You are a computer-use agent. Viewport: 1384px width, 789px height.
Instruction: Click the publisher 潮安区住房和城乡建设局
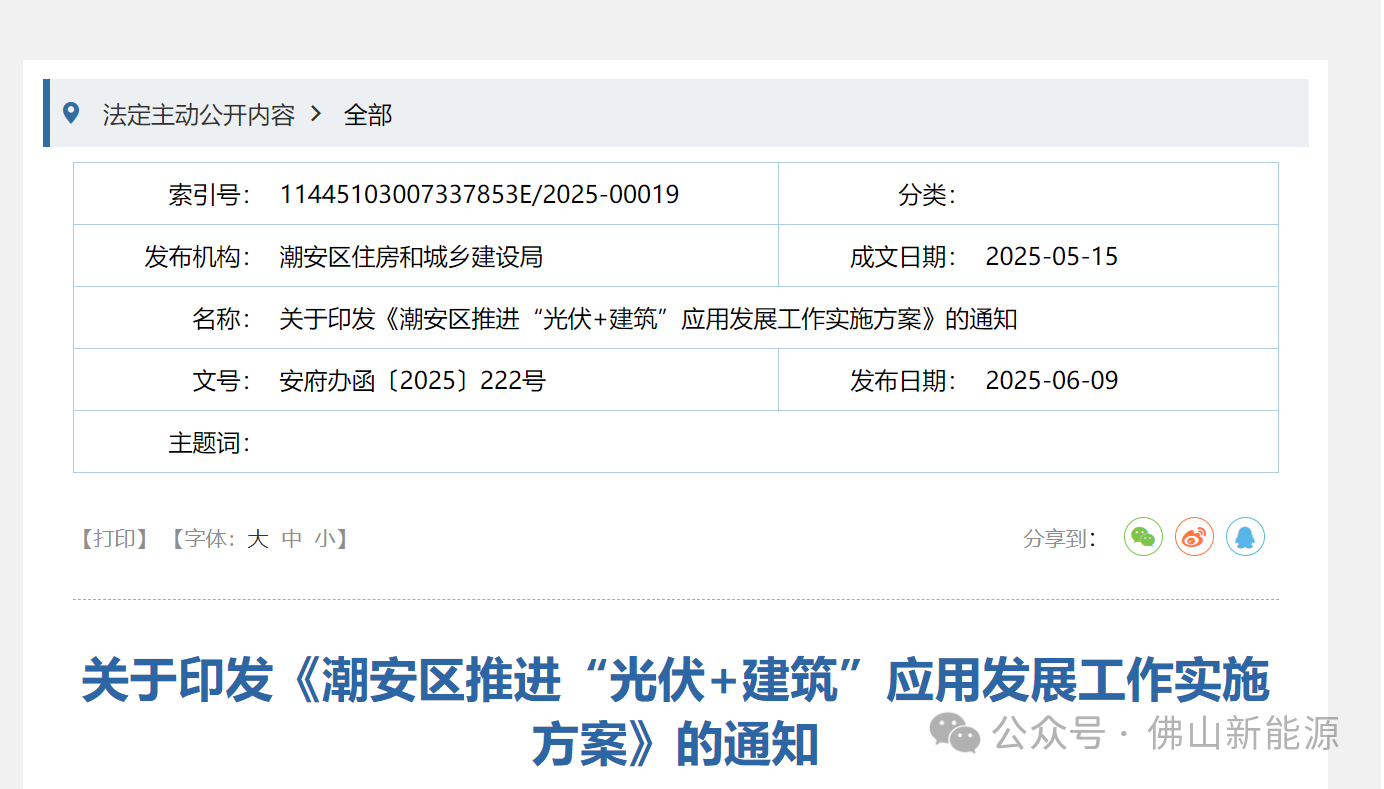(x=411, y=257)
